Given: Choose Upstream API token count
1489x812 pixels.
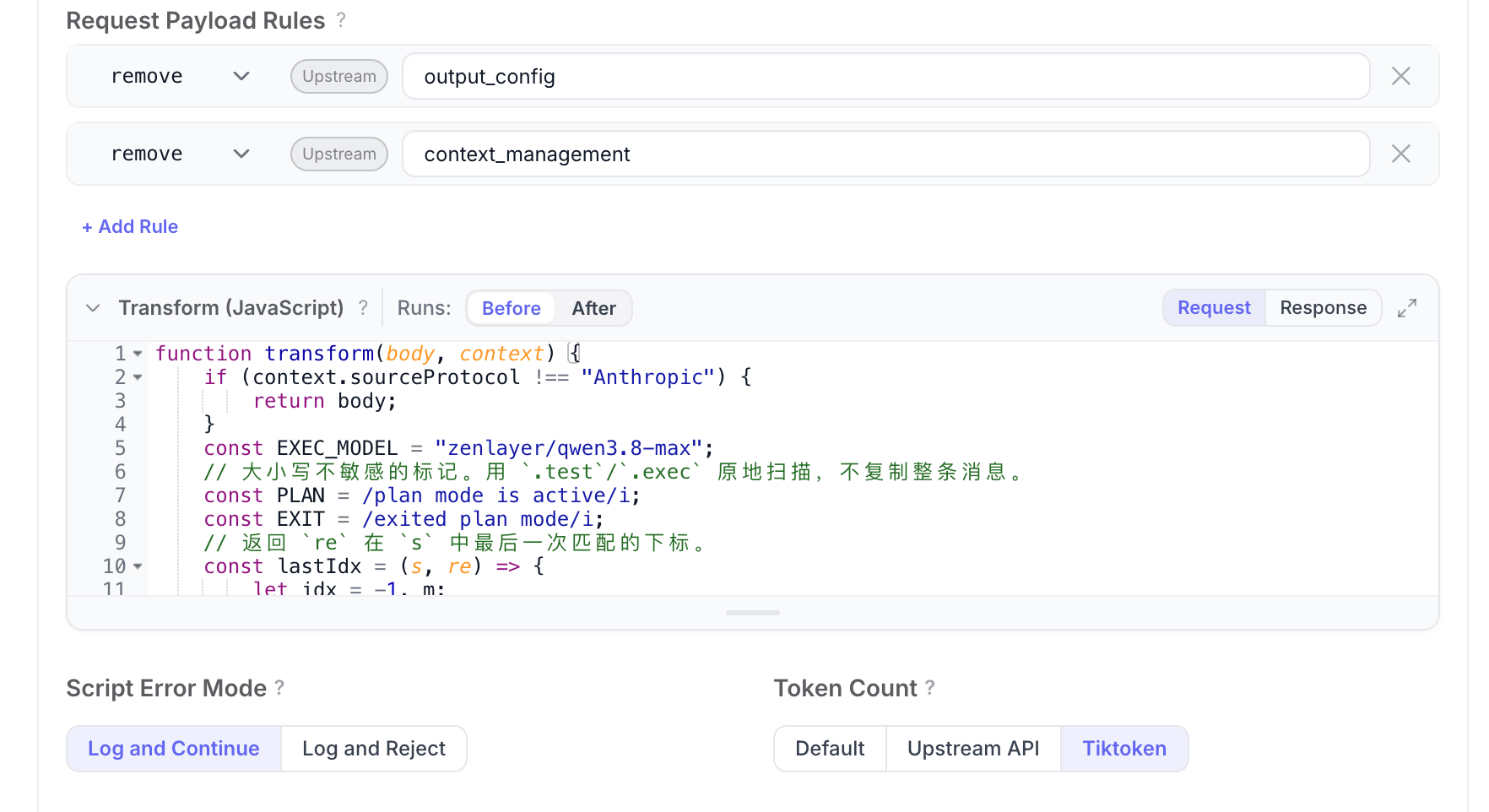Looking at the screenshot, I should (973, 749).
